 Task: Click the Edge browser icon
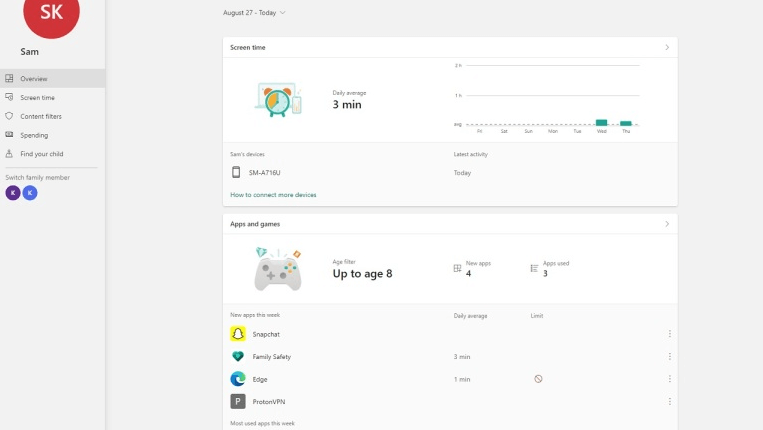(238, 379)
